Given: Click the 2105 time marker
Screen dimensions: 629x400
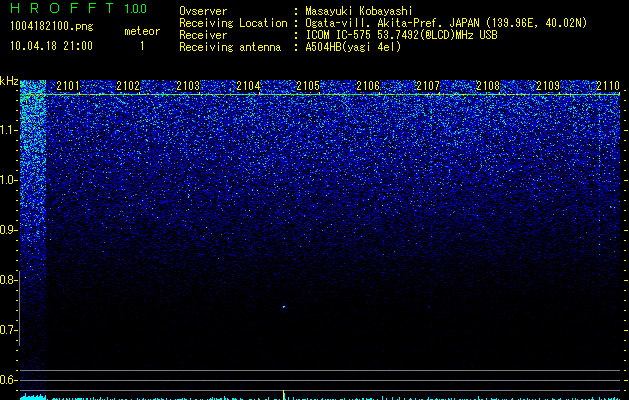Looking at the screenshot, I should (308, 85).
